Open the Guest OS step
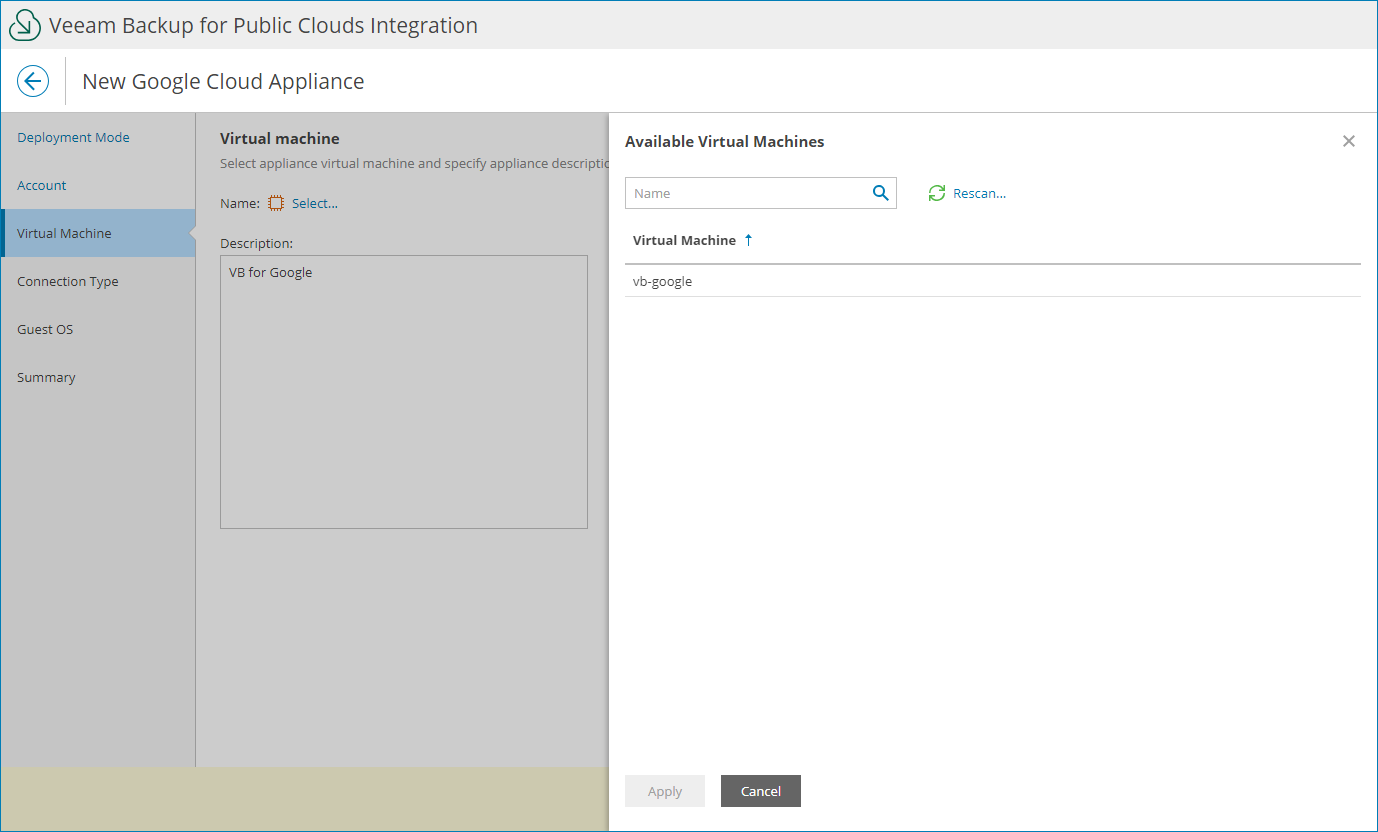This screenshot has height=832, width=1378. pos(44,329)
